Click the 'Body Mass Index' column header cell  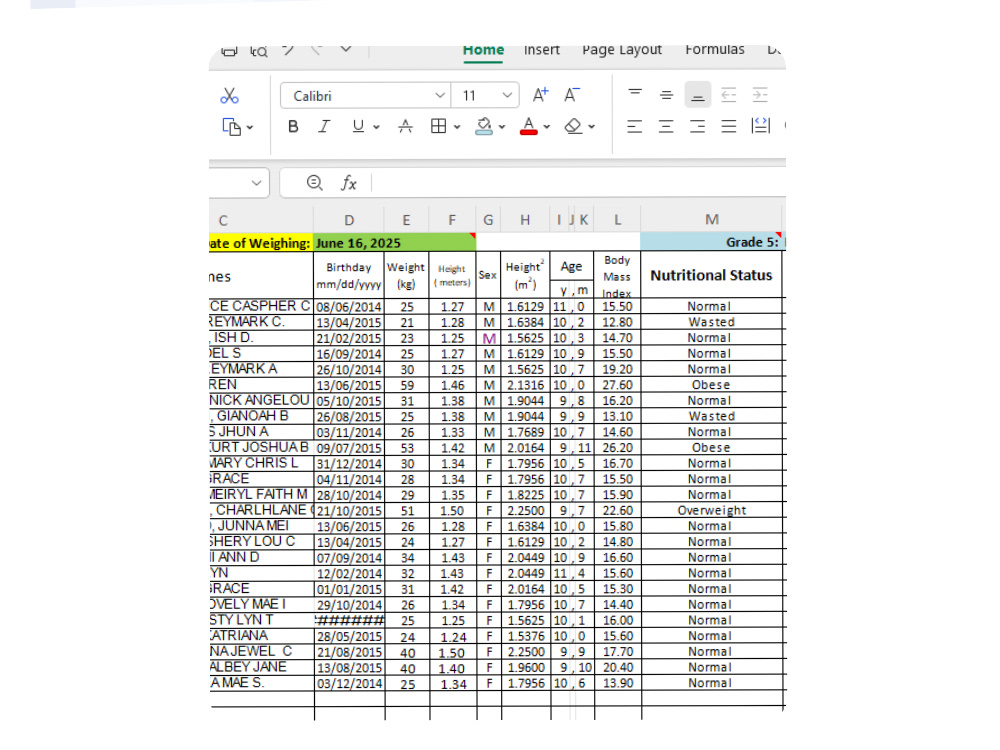tap(617, 276)
